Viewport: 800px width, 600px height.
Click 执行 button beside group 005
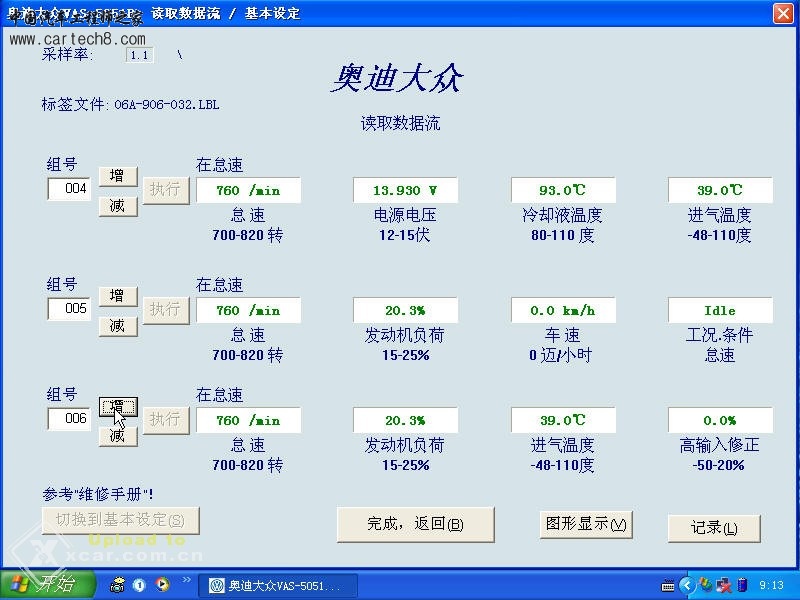[x=166, y=310]
